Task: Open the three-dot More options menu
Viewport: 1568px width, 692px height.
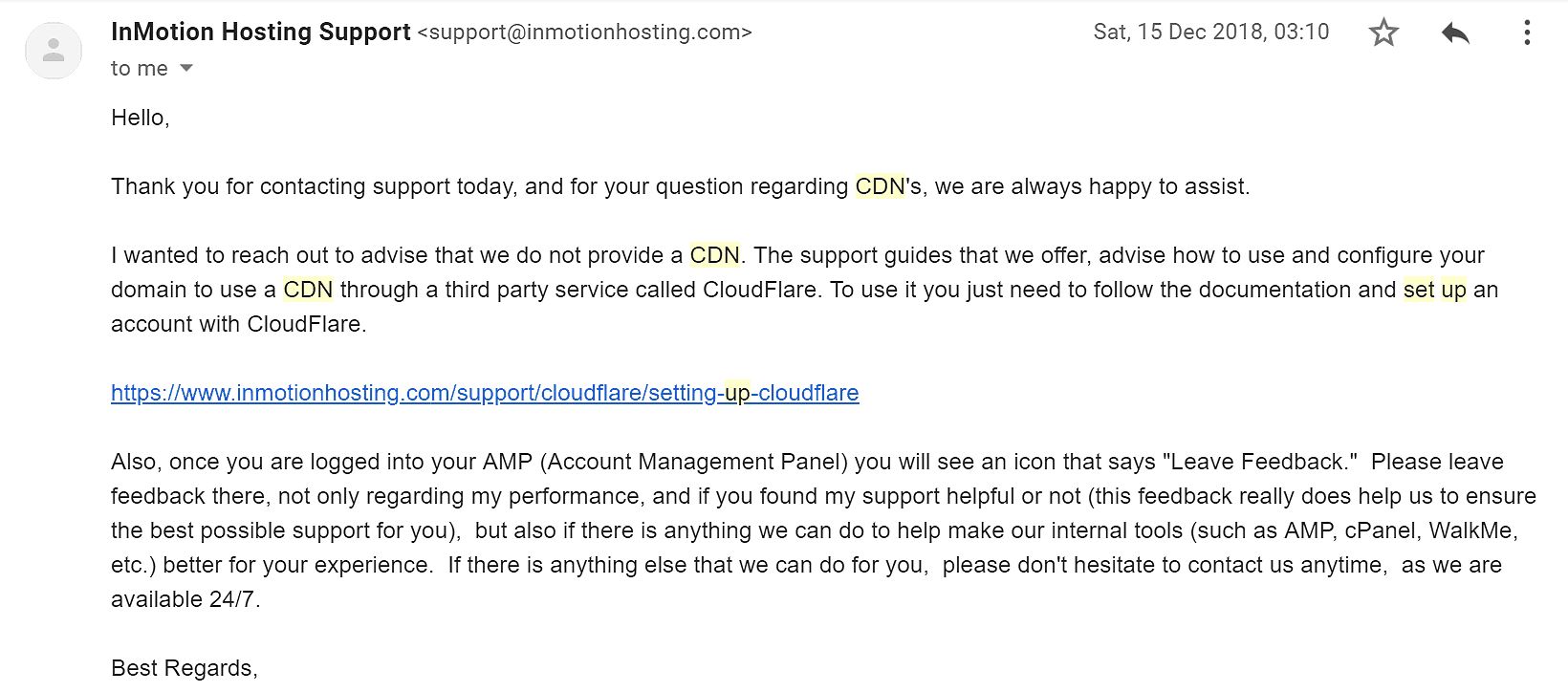Action: [x=1527, y=33]
